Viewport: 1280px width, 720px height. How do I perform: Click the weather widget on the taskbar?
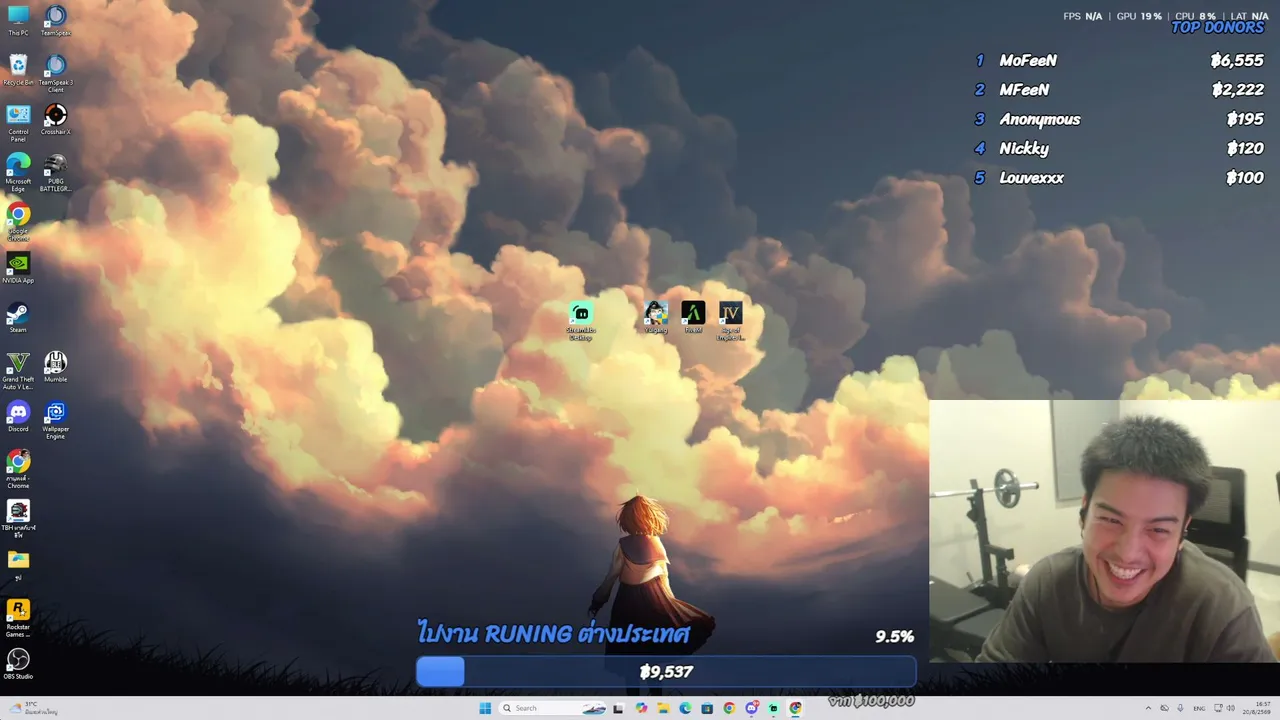pos(34,708)
